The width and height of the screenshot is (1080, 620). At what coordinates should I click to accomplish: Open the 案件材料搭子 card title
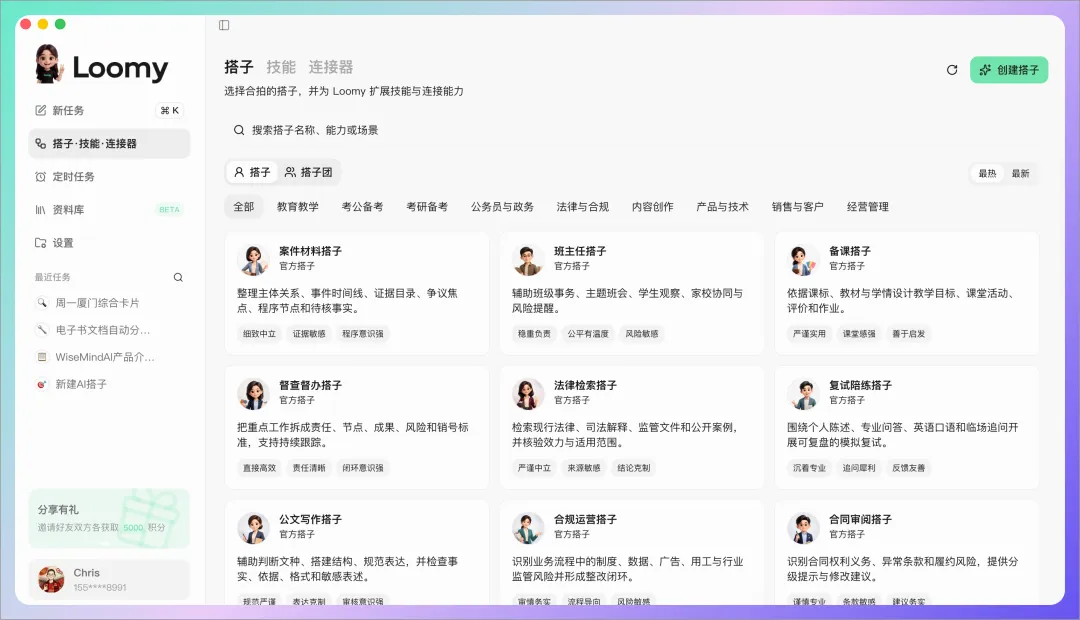(x=311, y=251)
